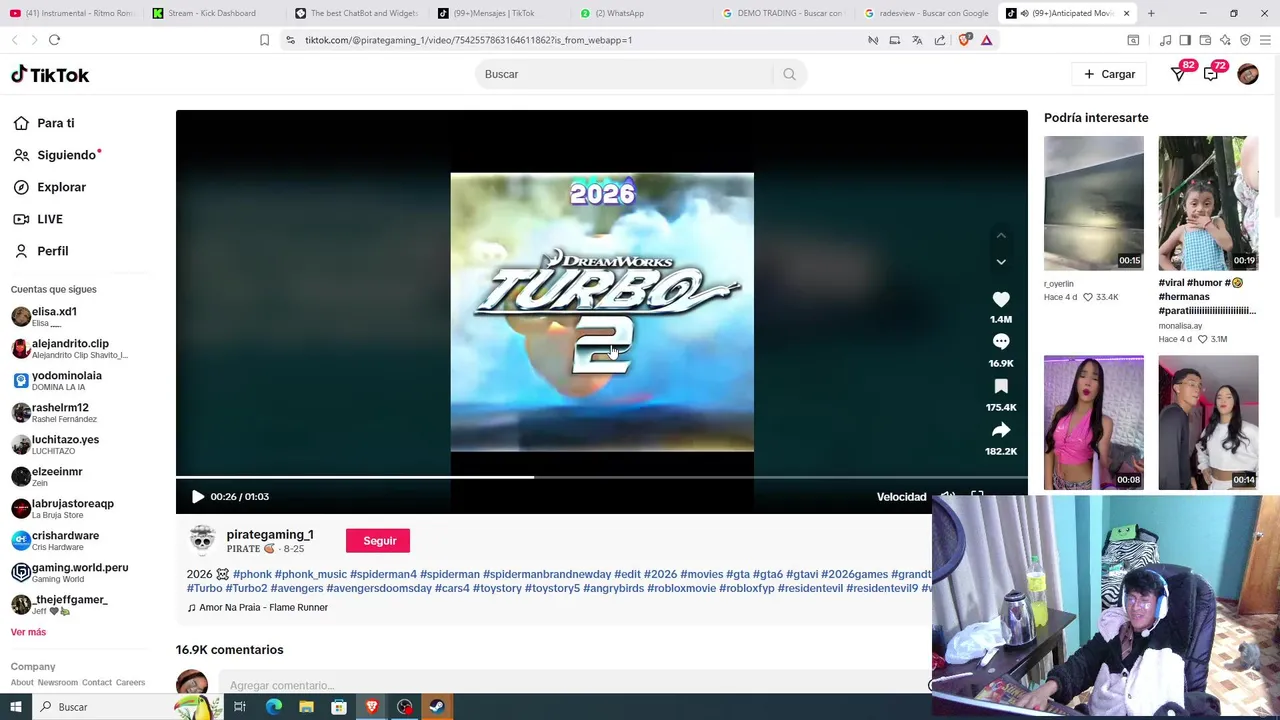Click the Cargar upload button
The height and width of the screenshot is (720, 1280).
click(1109, 74)
